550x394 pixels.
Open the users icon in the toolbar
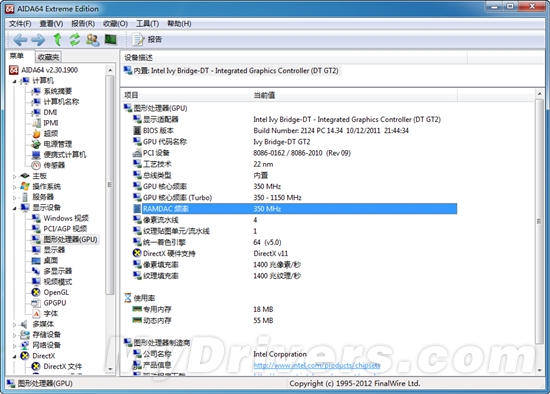click(93, 40)
